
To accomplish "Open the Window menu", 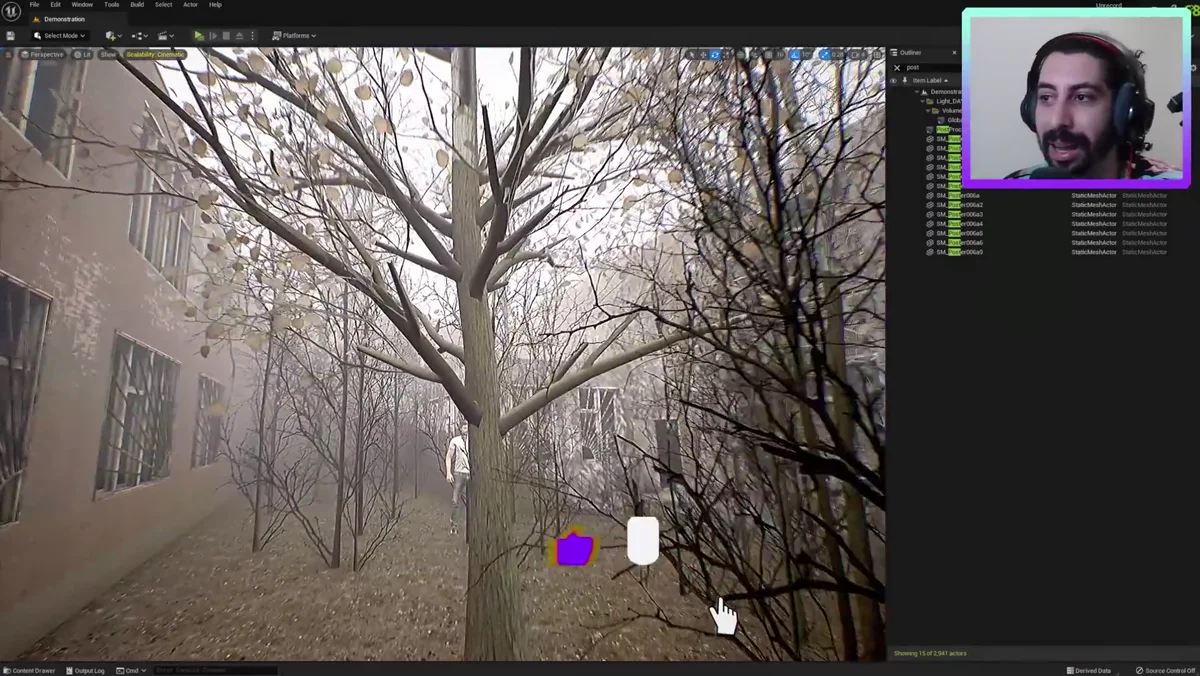I will pyautogui.click(x=82, y=5).
